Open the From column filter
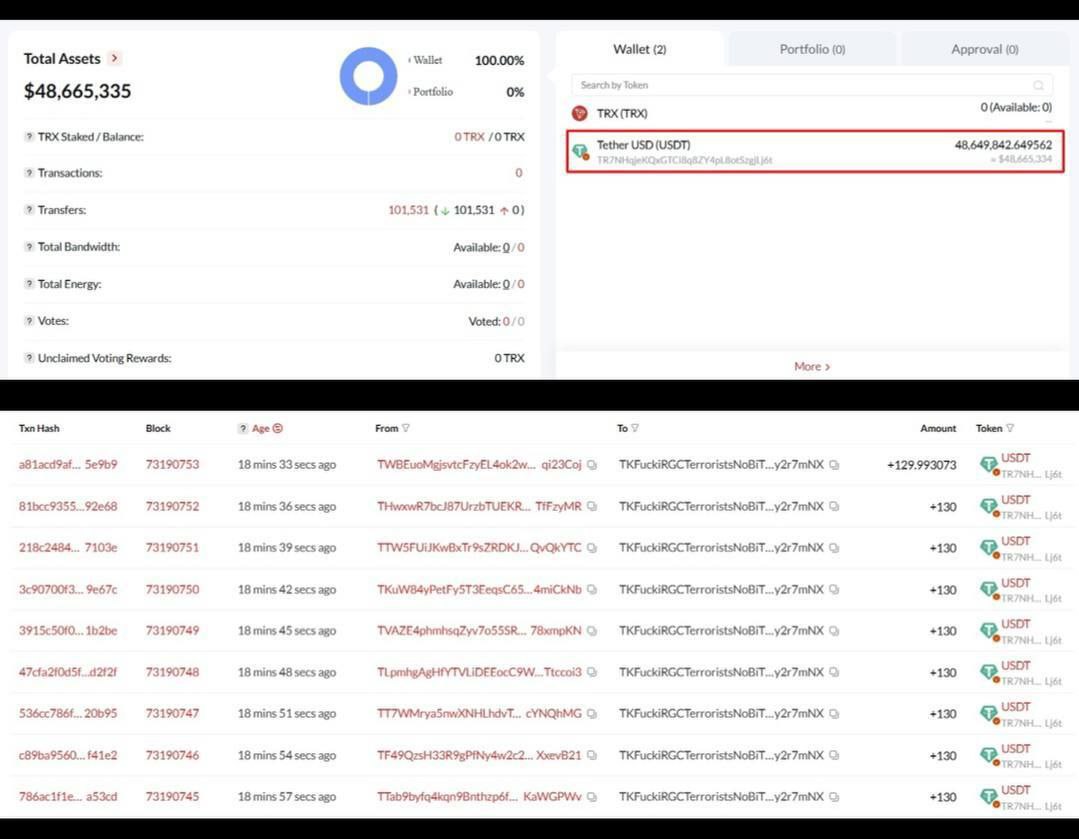Screen dimensions: 1079x839 tap(406, 428)
